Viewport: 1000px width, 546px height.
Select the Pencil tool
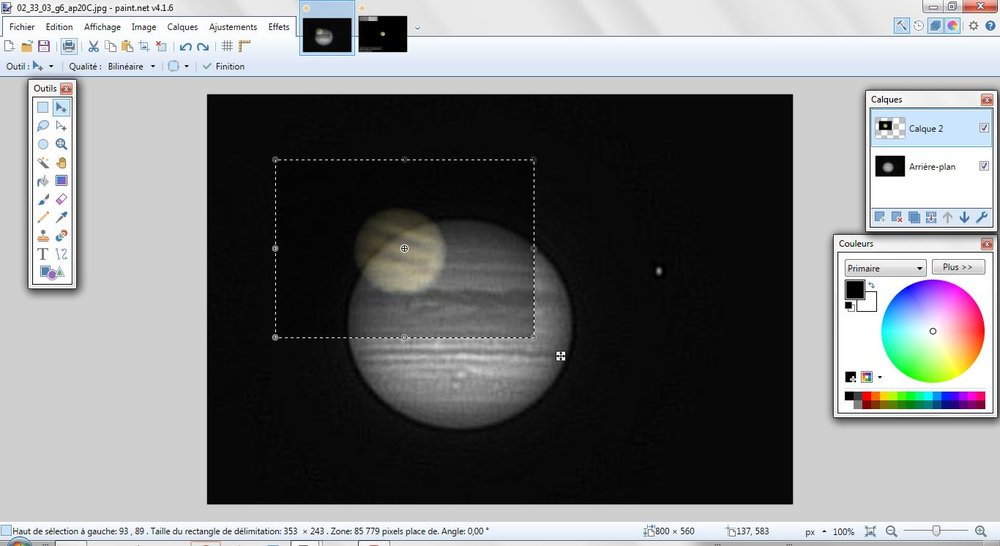click(x=43, y=218)
